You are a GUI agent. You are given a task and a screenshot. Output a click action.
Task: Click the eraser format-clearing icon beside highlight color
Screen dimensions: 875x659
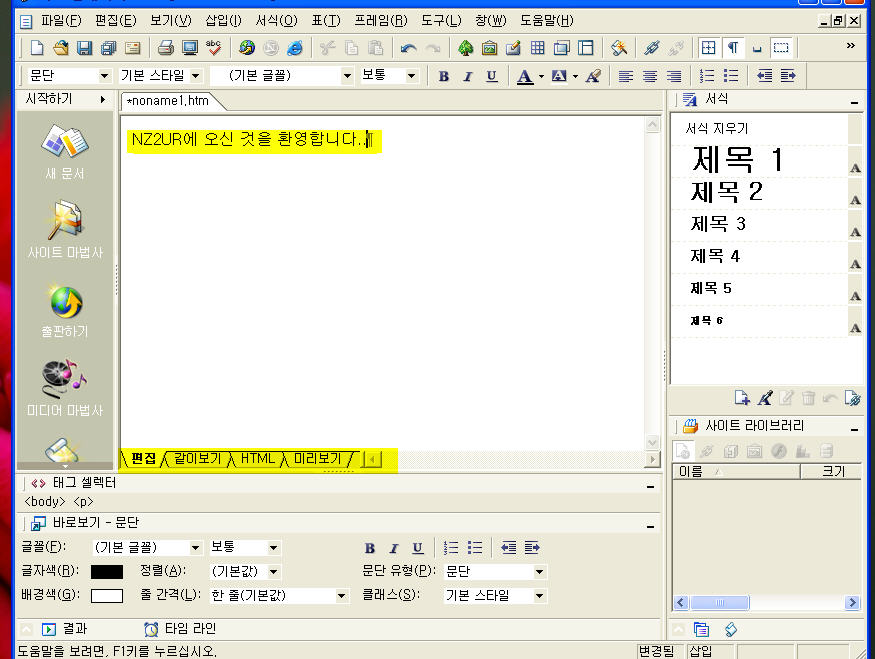coord(593,76)
